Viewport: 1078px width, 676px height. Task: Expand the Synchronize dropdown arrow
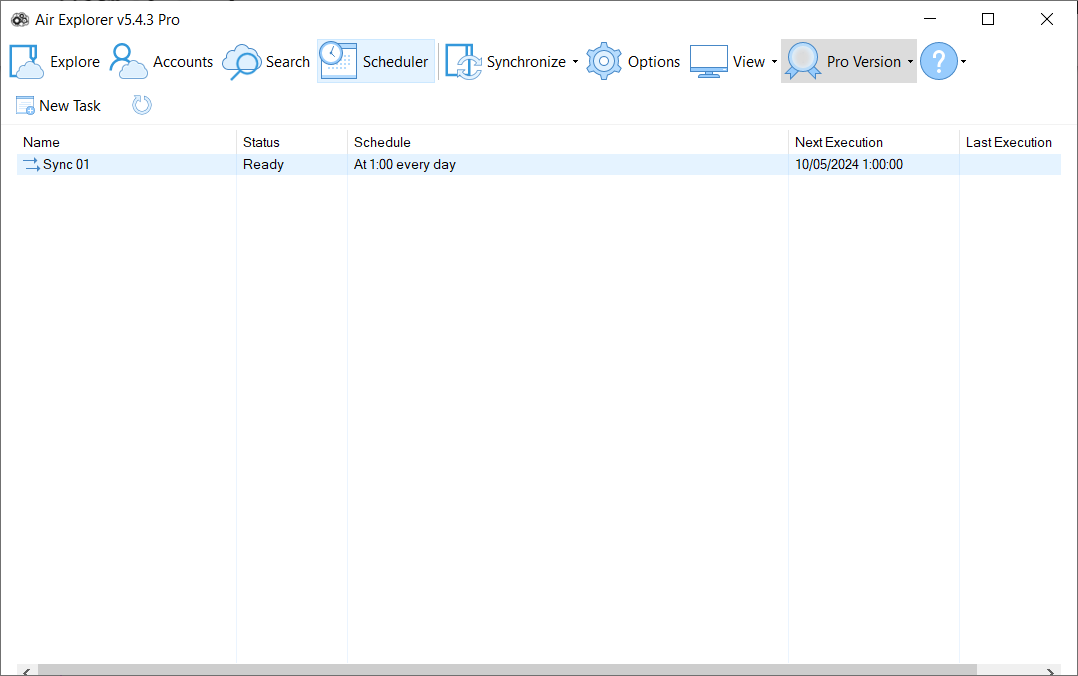click(x=575, y=62)
